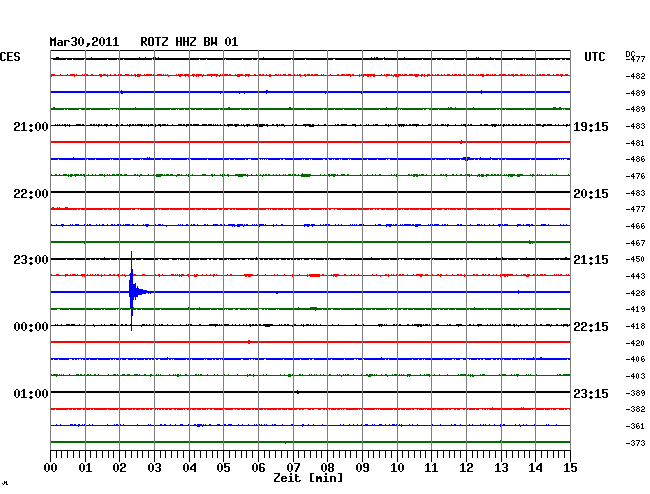Click the "03" minute axis tick label

tap(154, 468)
